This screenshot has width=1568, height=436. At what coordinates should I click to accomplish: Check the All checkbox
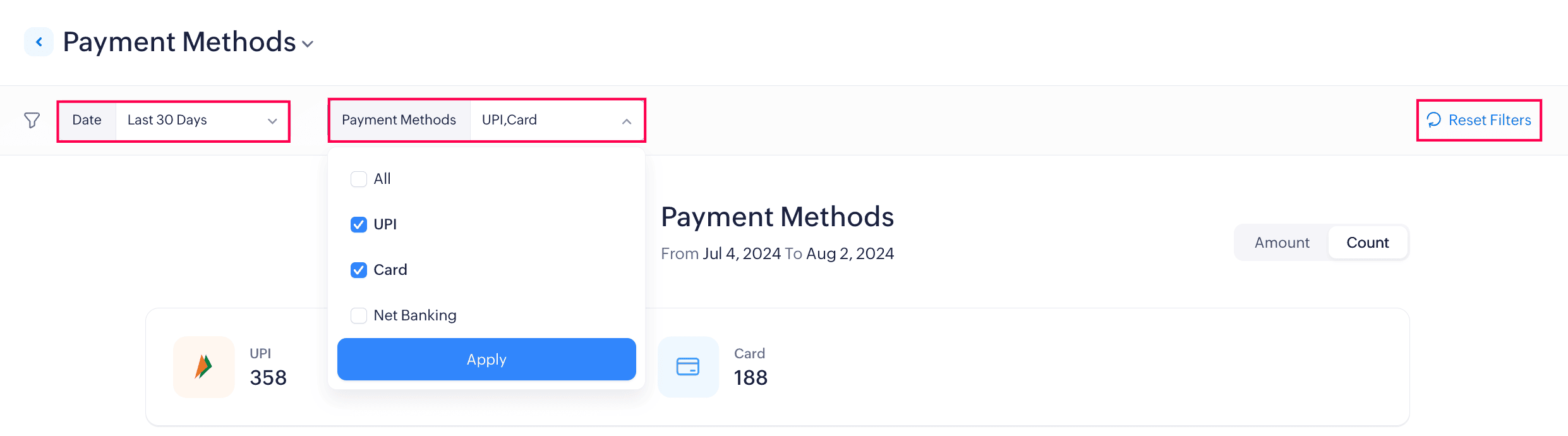[x=359, y=179]
